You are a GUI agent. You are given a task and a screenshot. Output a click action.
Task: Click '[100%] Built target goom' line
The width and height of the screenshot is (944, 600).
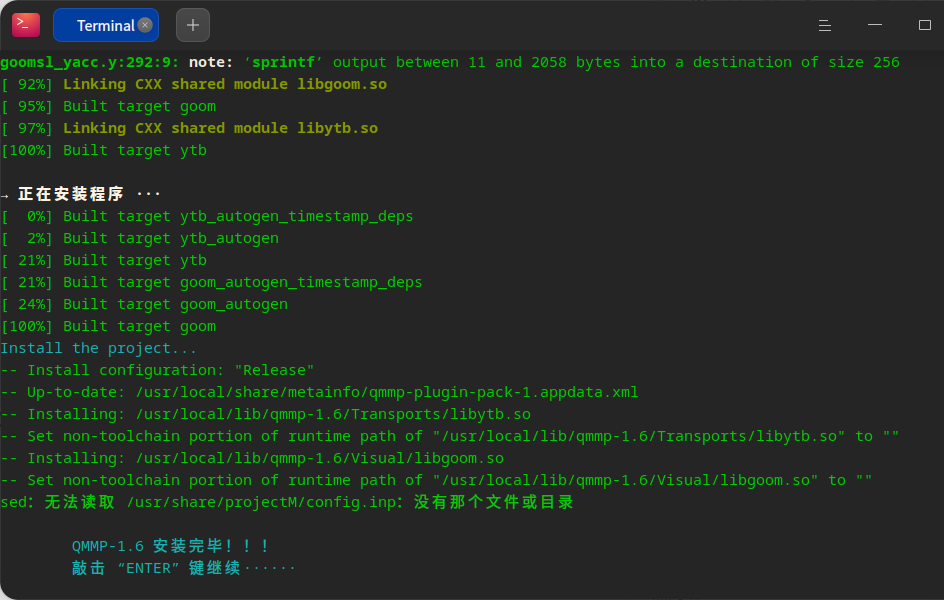(x=108, y=326)
